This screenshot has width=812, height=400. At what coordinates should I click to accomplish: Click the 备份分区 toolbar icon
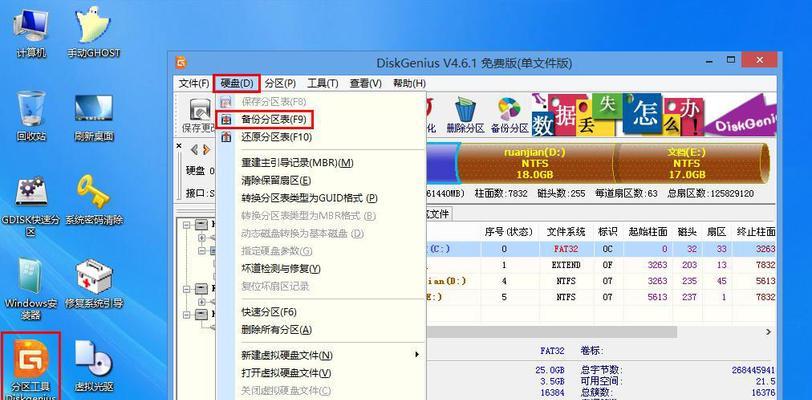coord(510,115)
